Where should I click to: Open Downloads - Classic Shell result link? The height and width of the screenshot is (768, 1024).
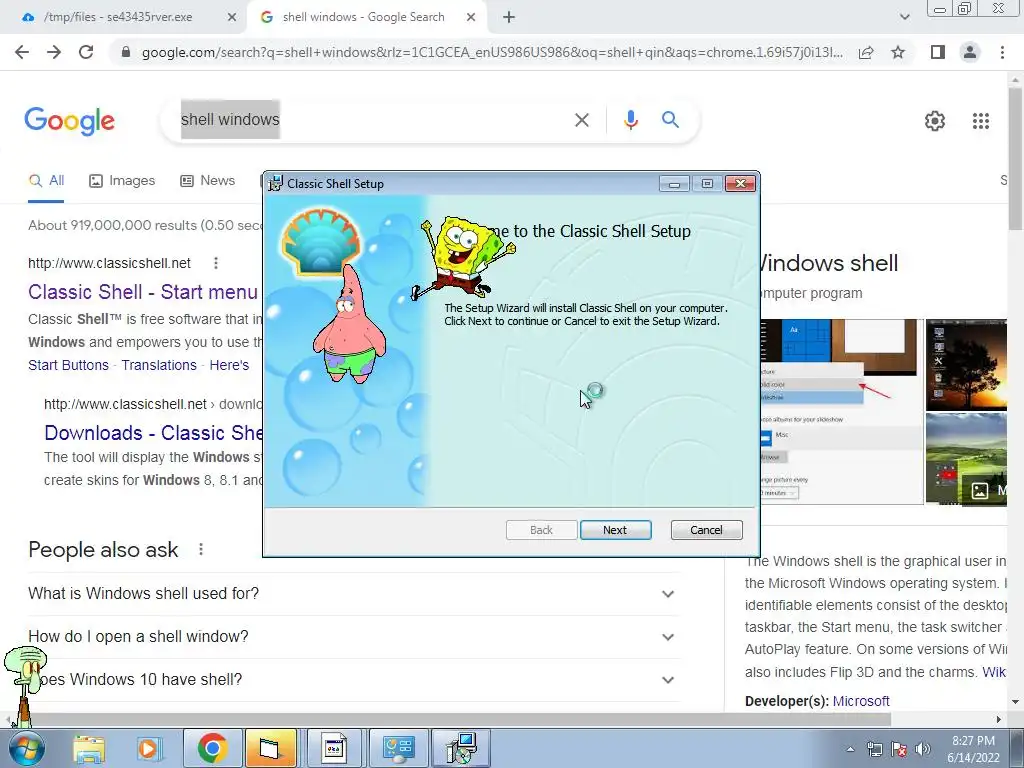[x=153, y=433]
